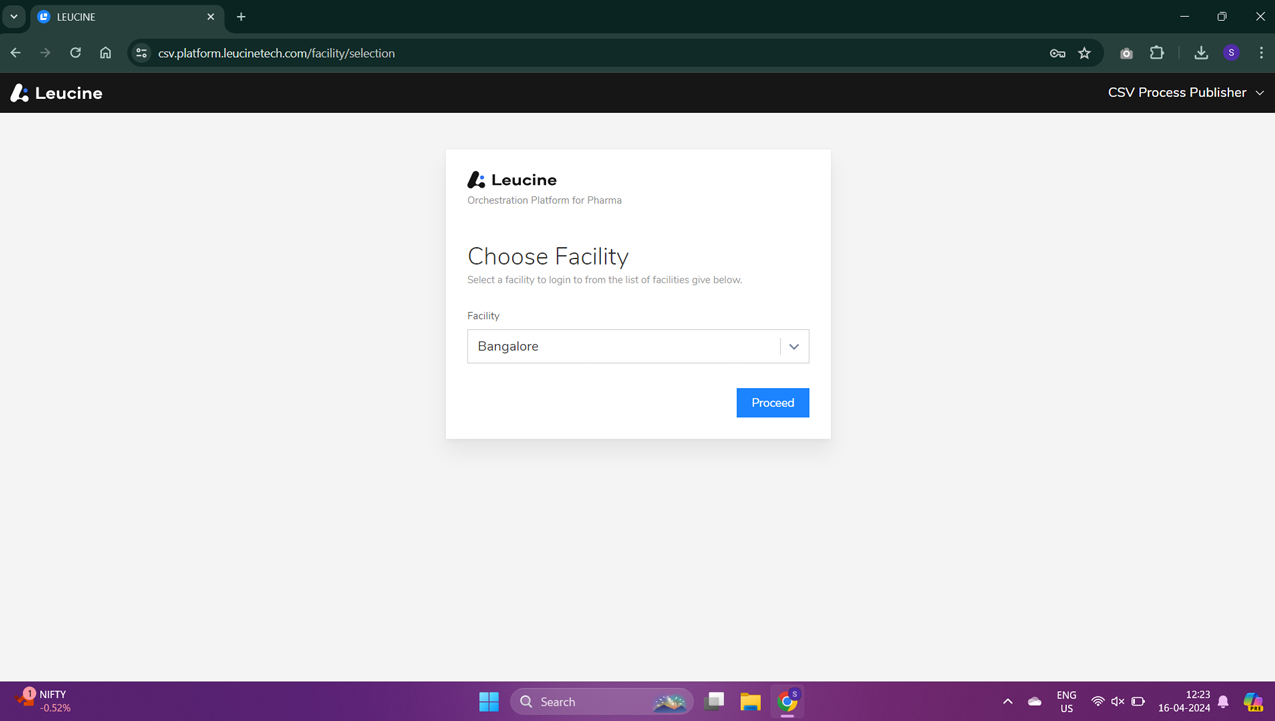Open File Explorer from taskbar
This screenshot has height=721, width=1275.
pyautogui.click(x=750, y=702)
